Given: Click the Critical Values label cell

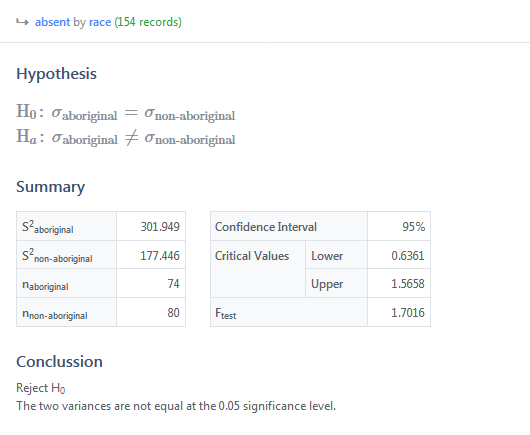Looking at the screenshot, I should point(258,269).
